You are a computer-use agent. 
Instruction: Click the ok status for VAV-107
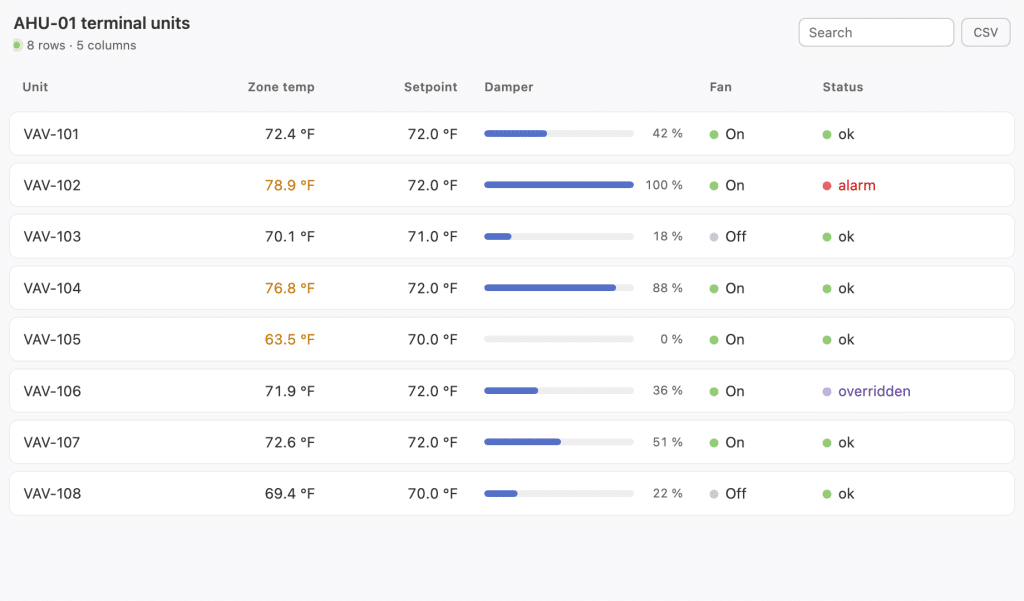coord(839,442)
